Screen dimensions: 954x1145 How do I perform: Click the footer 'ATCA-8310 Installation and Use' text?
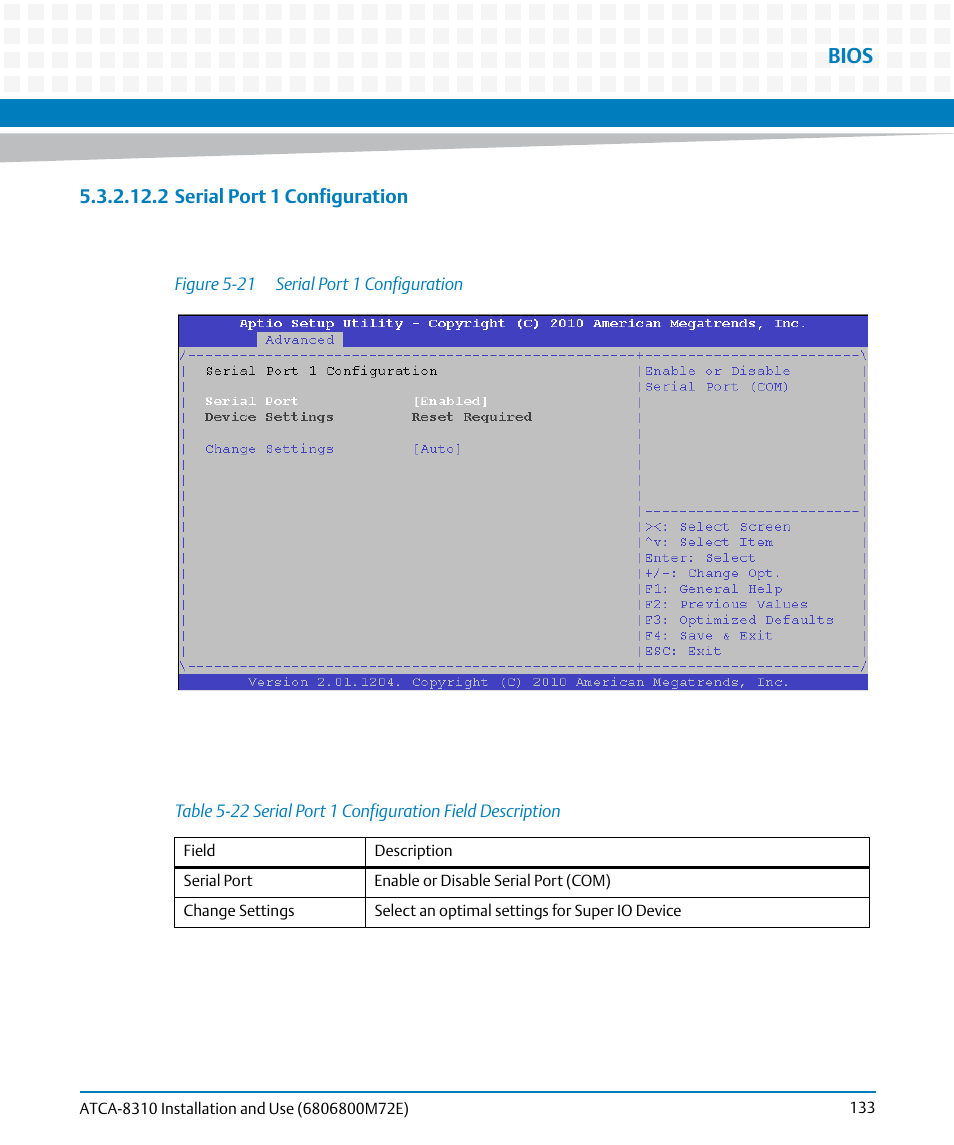click(x=244, y=1108)
